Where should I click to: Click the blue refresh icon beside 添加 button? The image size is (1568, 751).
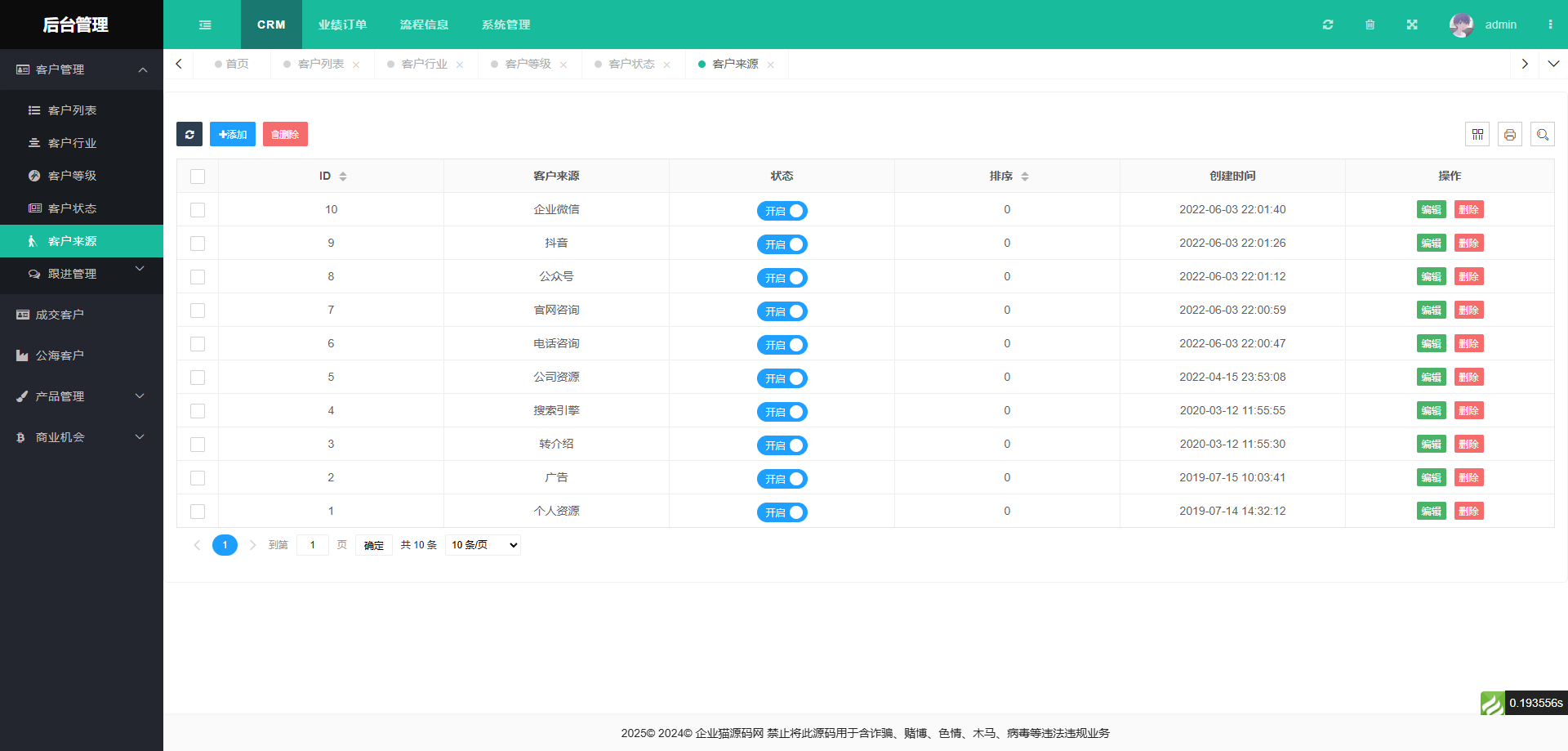[x=189, y=134]
